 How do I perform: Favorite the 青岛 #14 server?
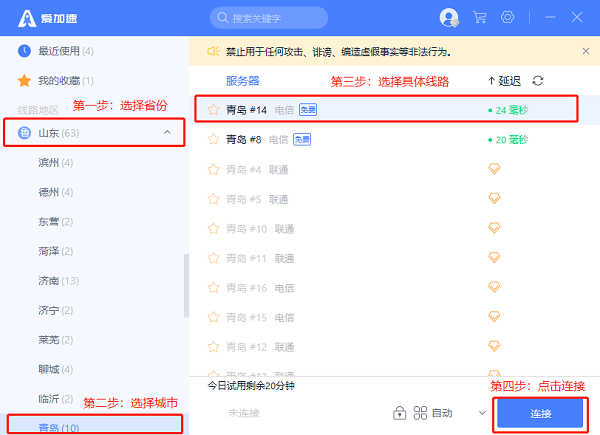(x=214, y=110)
